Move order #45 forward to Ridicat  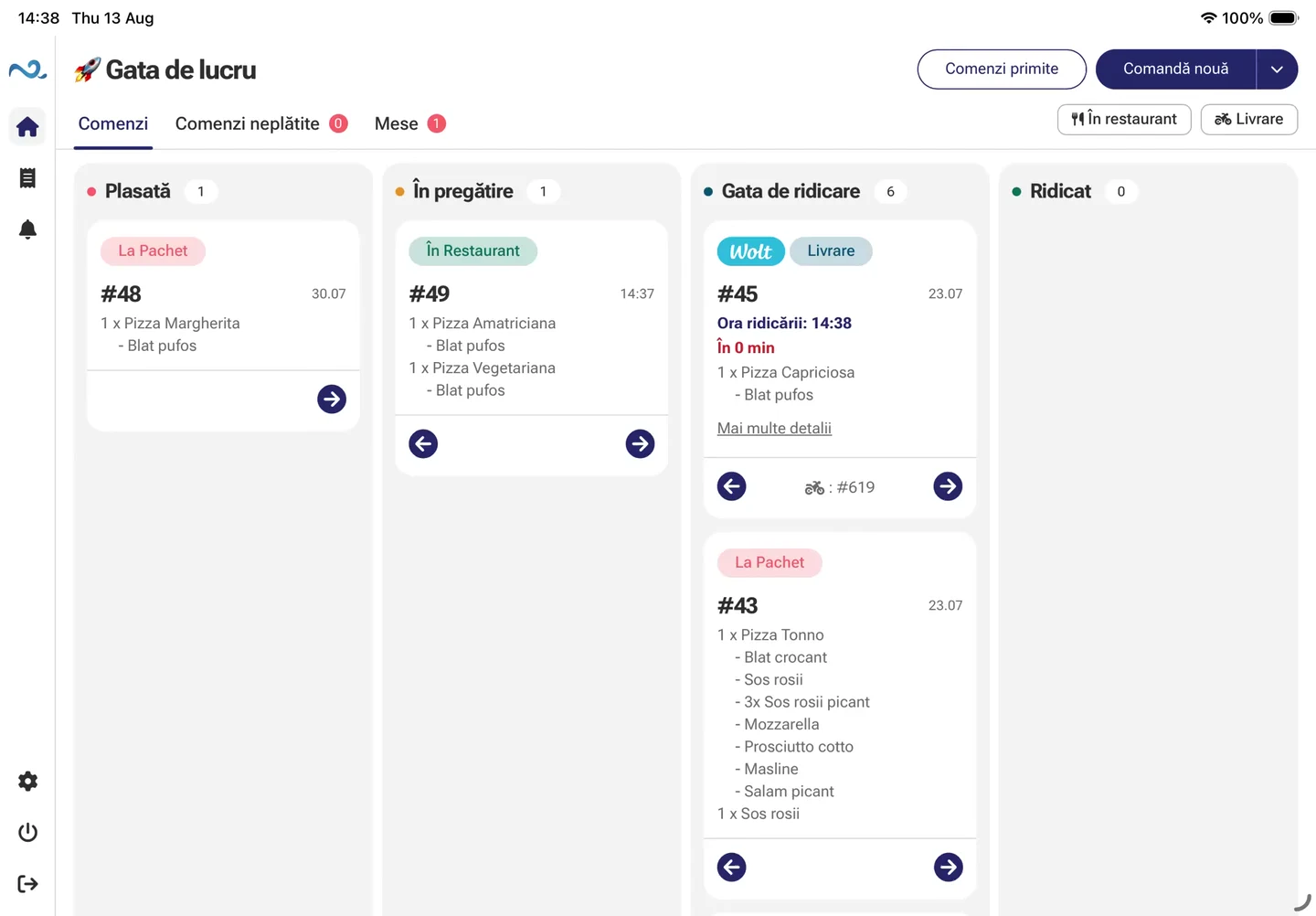[x=948, y=486]
